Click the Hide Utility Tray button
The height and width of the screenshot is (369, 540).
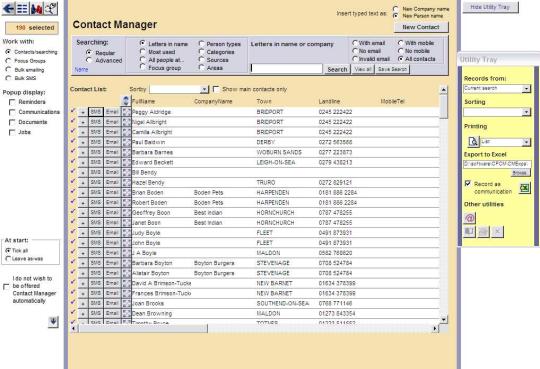click(x=490, y=7)
